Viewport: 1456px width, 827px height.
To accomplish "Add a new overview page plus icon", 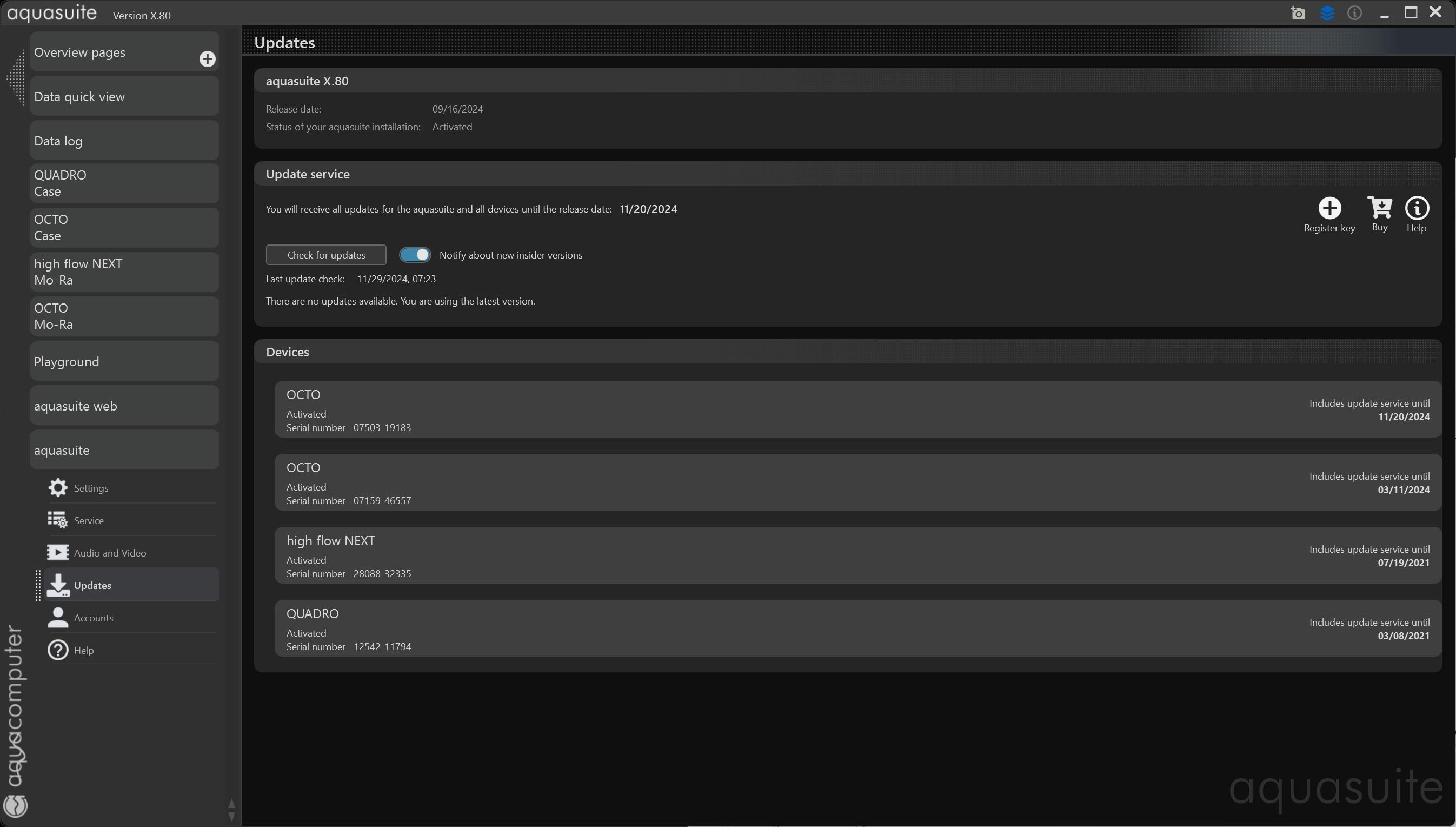I will tap(207, 59).
